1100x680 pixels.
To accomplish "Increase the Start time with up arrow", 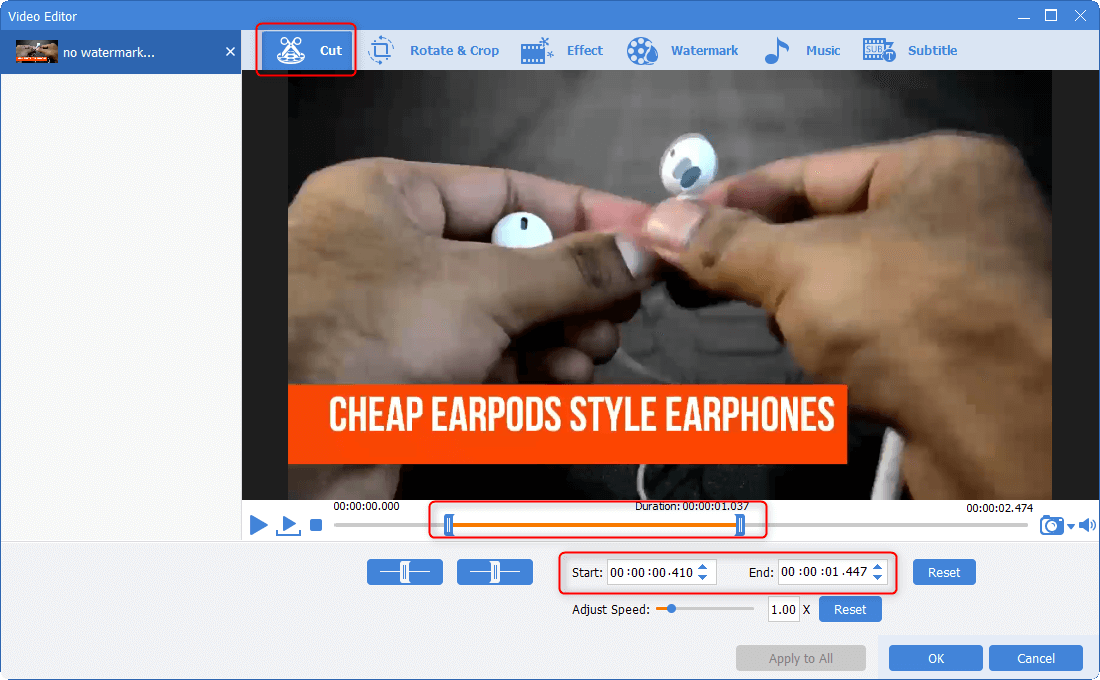I will pos(703,567).
